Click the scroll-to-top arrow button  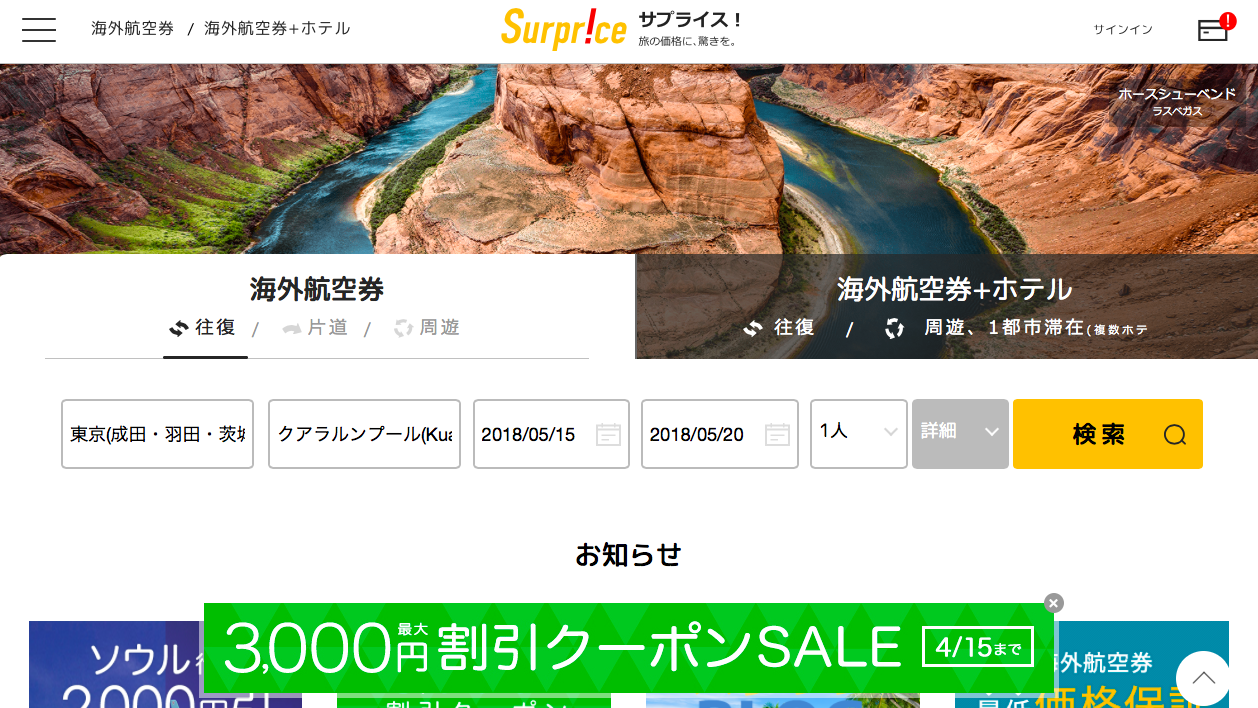click(x=1203, y=678)
